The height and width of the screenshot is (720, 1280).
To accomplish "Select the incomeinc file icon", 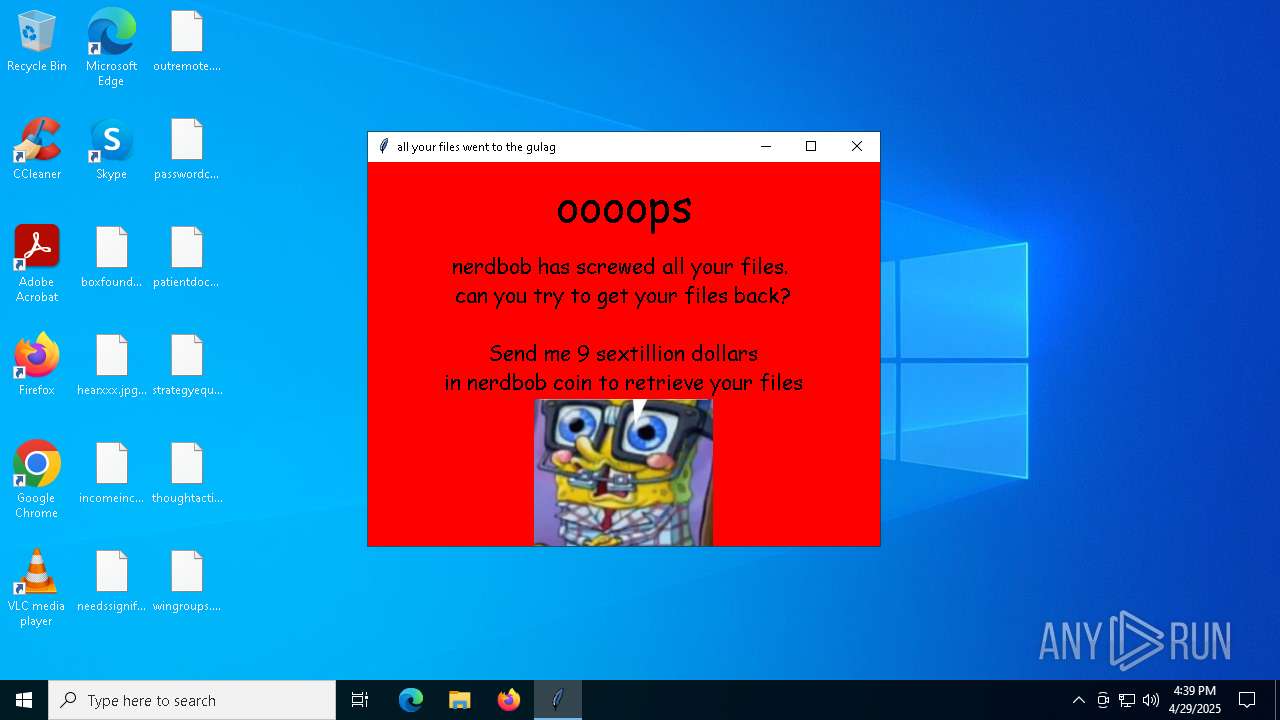I will pyautogui.click(x=111, y=473).
